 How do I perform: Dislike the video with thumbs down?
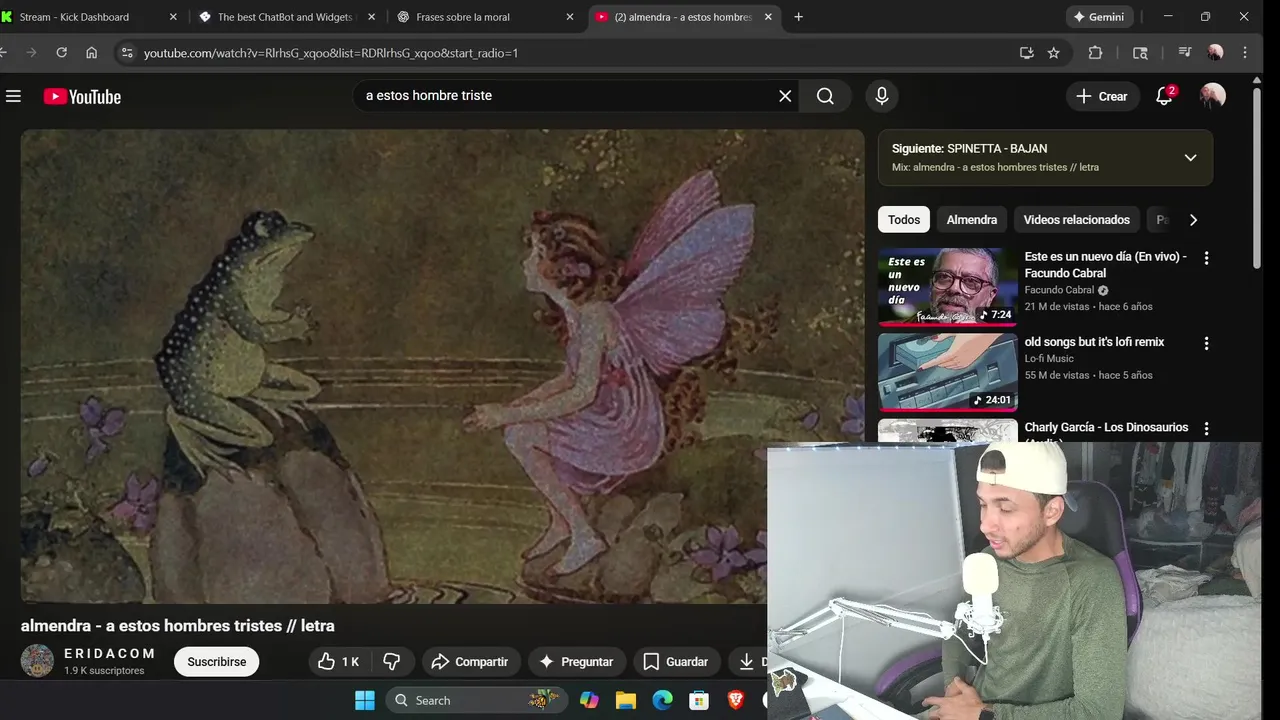click(392, 662)
